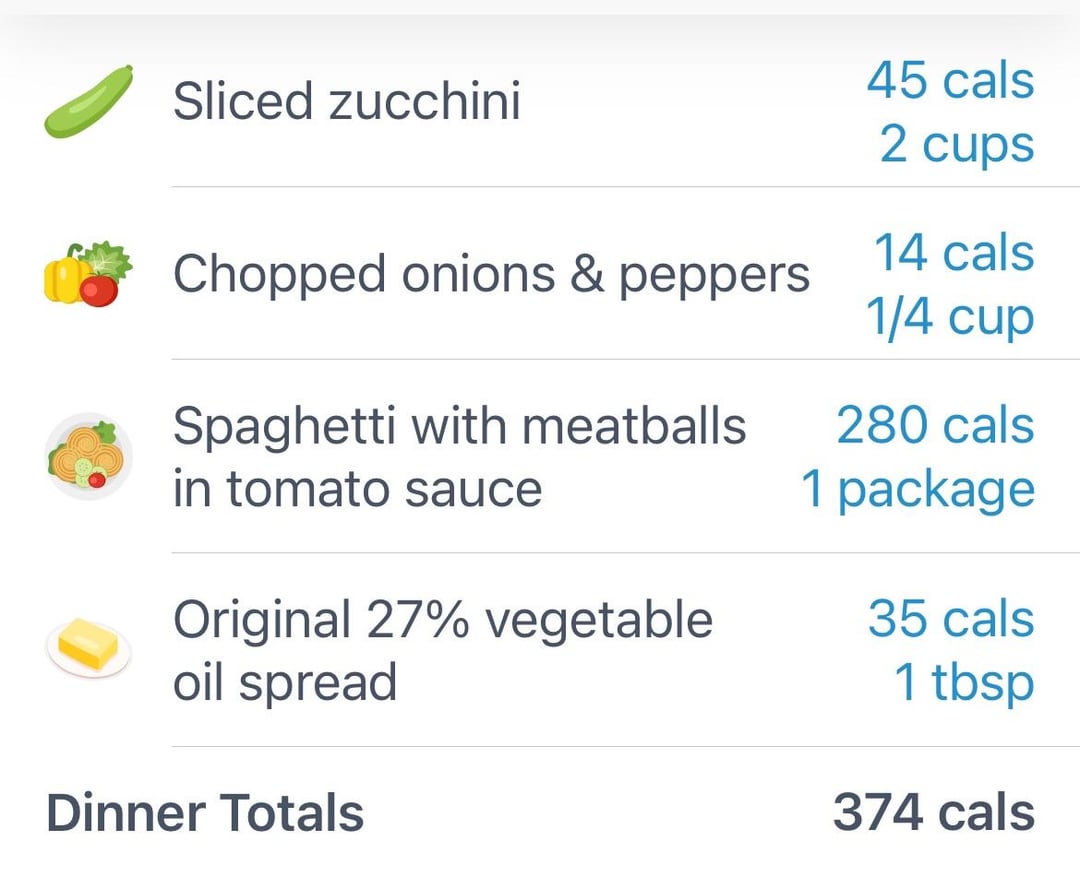
Task: Edit the 45 cals zucchini value
Action: 950,81
